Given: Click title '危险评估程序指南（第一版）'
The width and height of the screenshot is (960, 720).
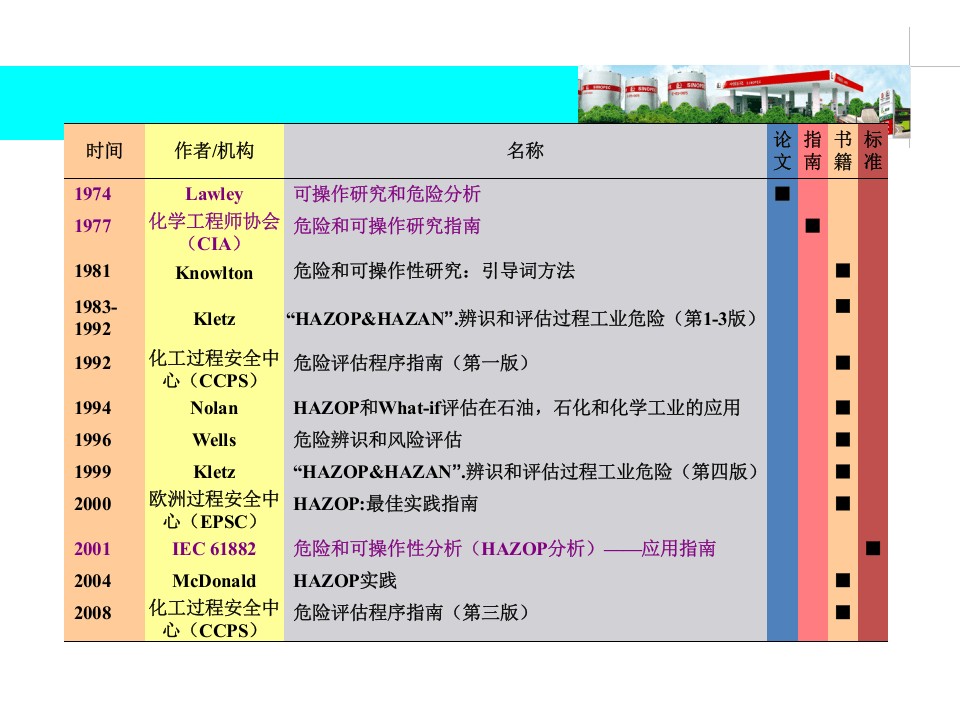Looking at the screenshot, I should (x=412, y=363).
